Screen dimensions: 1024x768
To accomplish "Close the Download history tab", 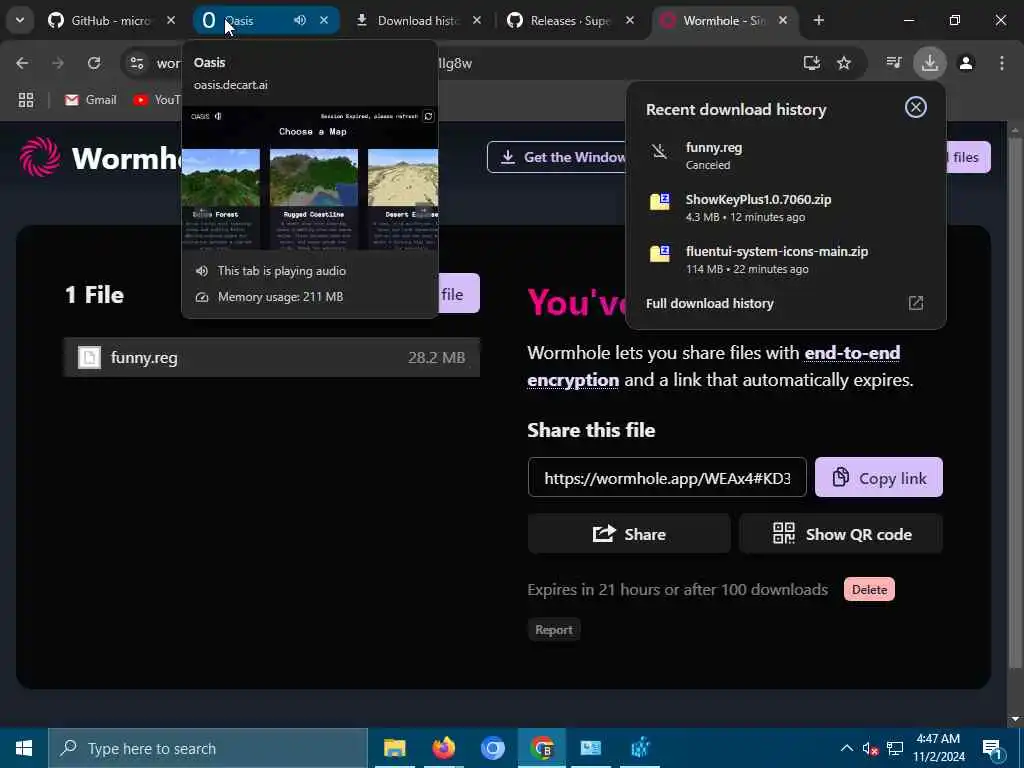I will click(x=477, y=20).
